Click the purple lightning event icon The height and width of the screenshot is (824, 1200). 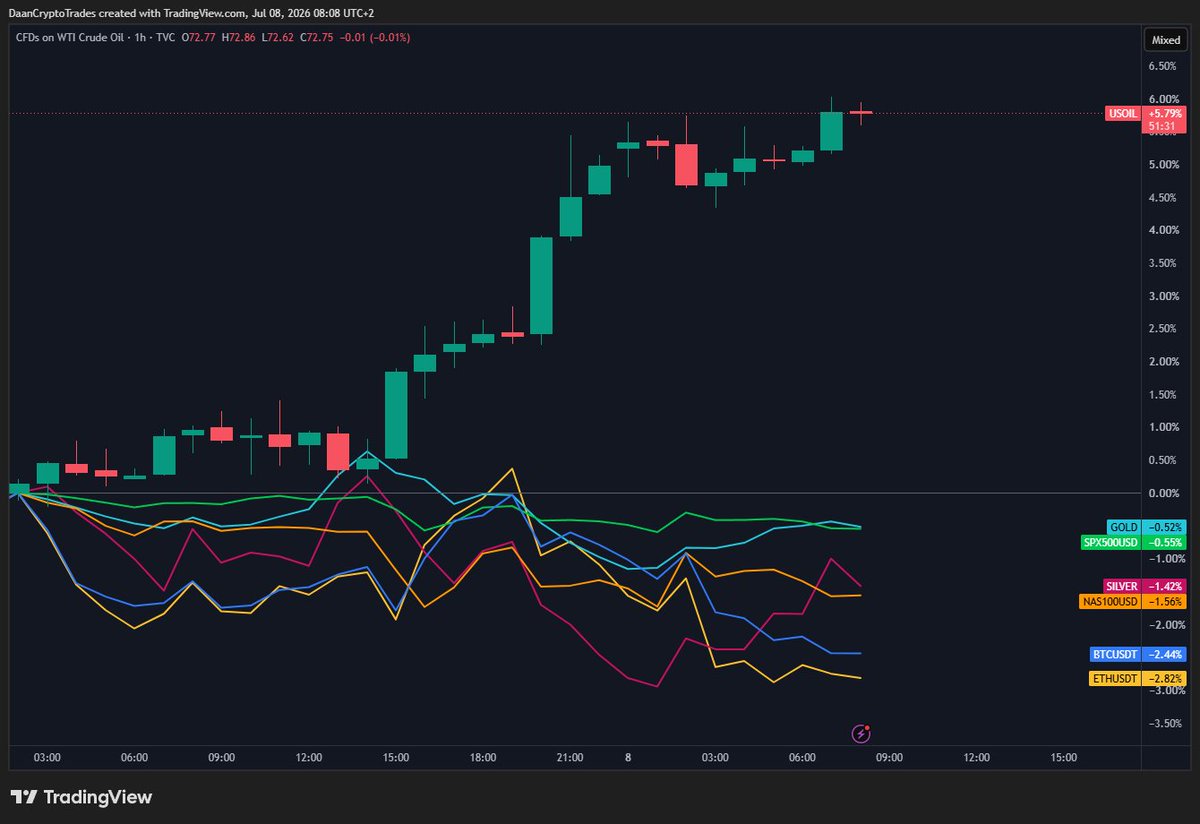click(861, 733)
